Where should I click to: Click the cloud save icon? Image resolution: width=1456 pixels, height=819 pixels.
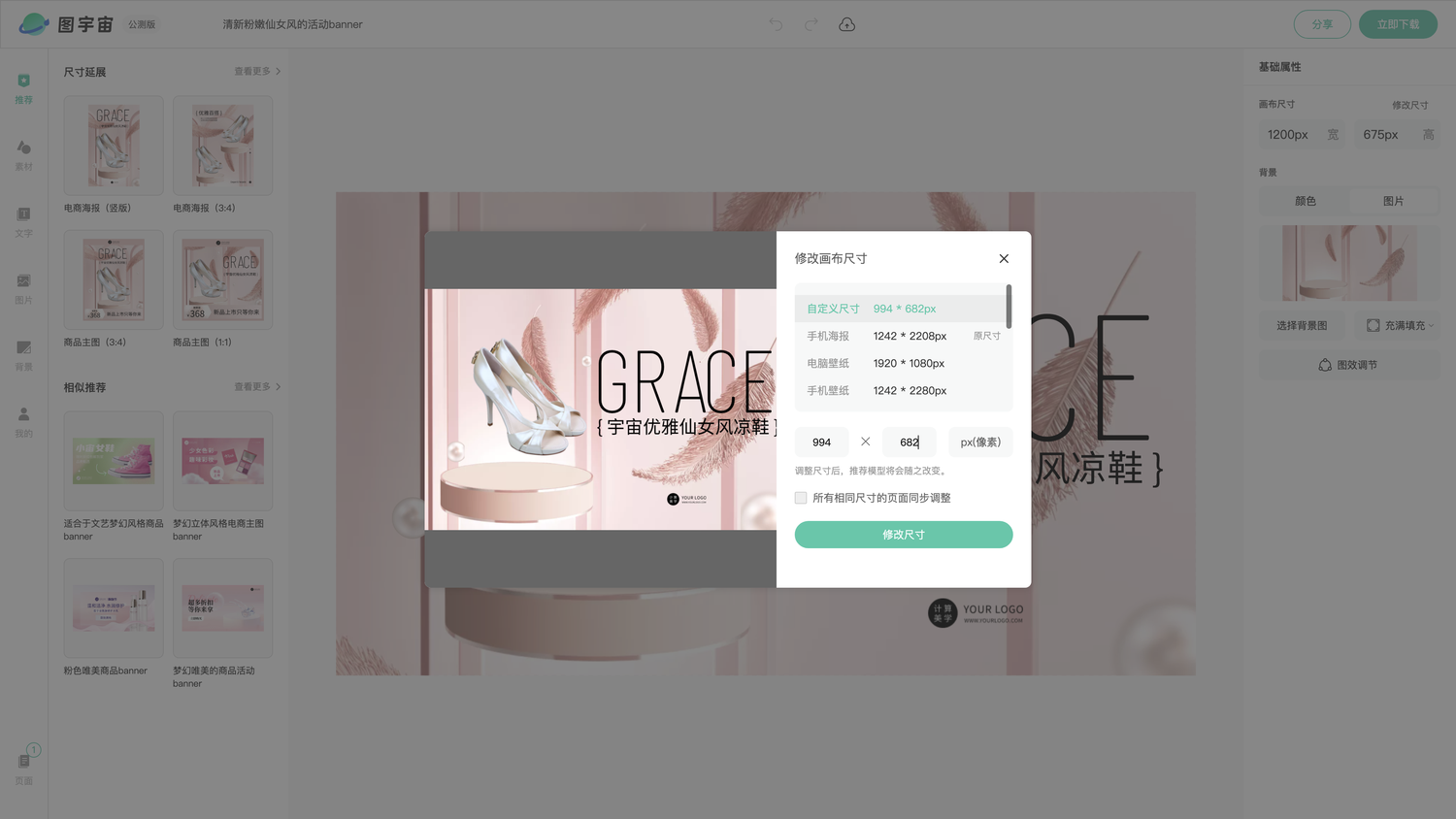[x=847, y=24]
